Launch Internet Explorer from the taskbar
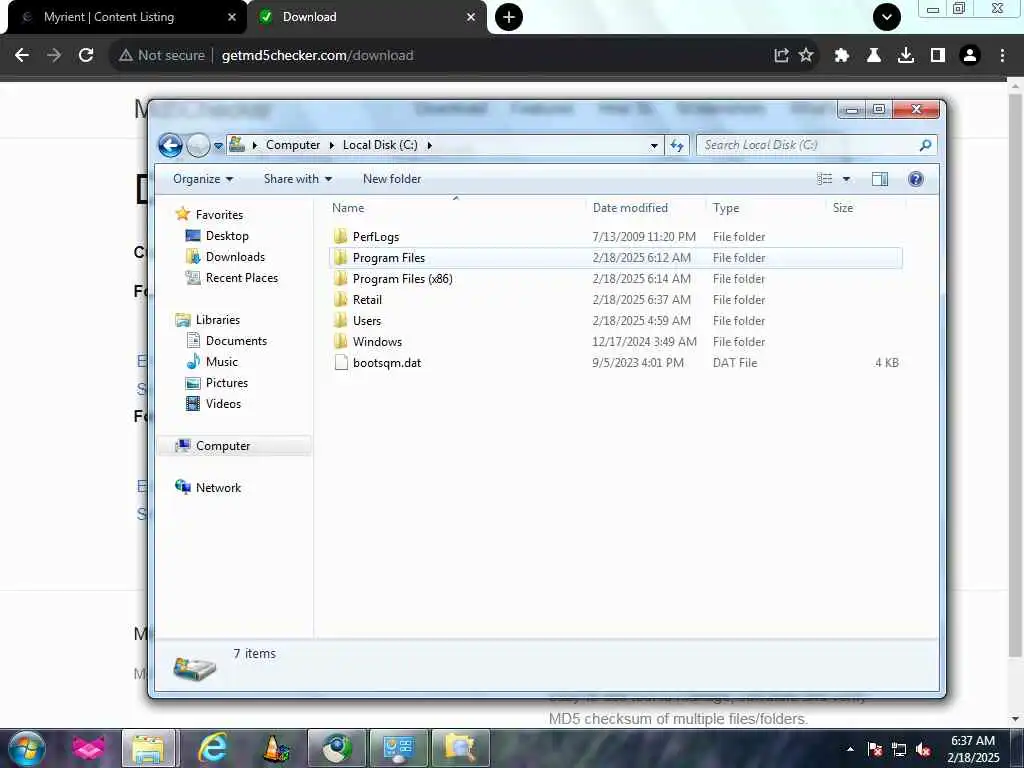The height and width of the screenshot is (768, 1024). tap(213, 748)
